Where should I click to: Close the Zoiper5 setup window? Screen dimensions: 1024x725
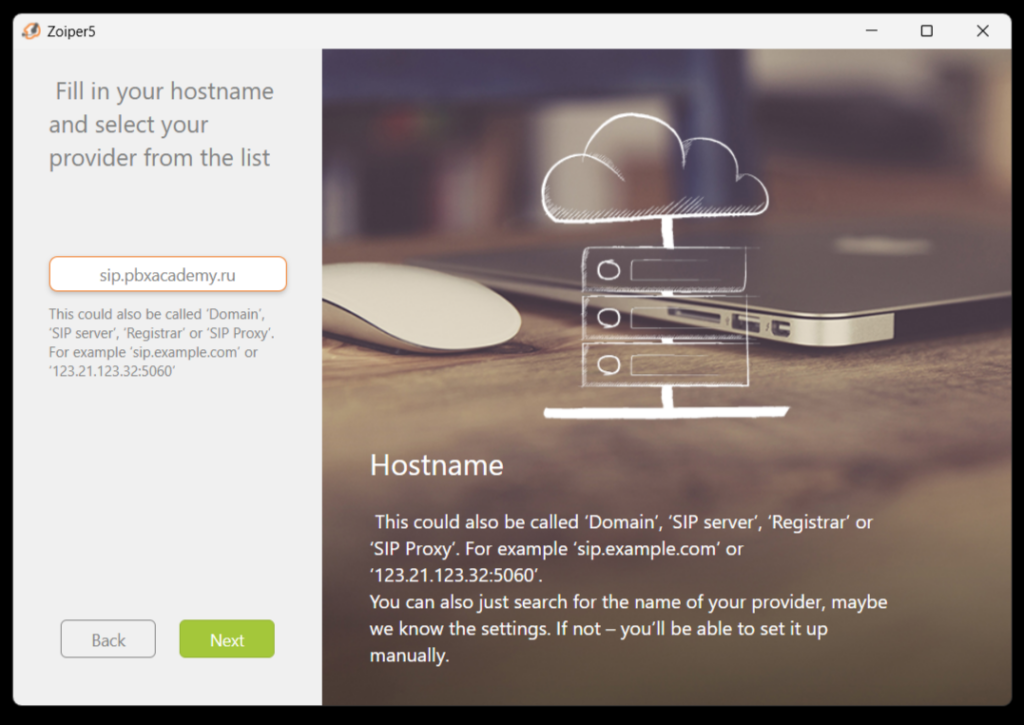pos(982,31)
